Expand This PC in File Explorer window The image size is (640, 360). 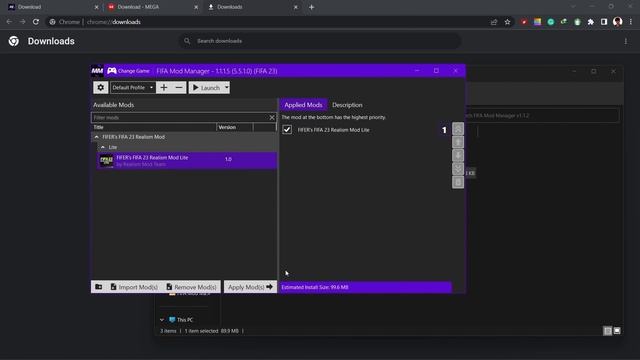click(x=162, y=320)
